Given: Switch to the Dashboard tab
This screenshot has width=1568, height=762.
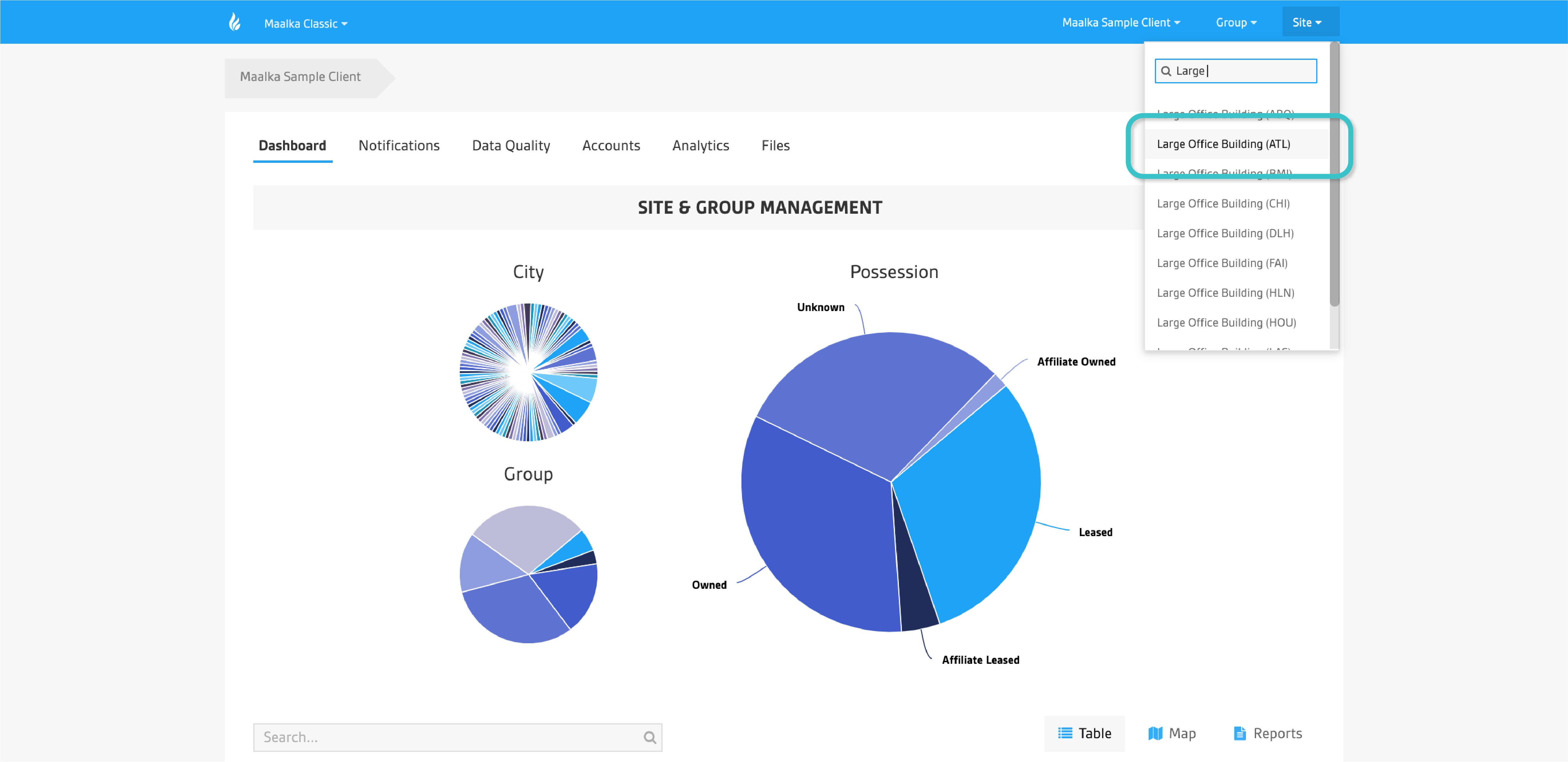Looking at the screenshot, I should pos(292,146).
